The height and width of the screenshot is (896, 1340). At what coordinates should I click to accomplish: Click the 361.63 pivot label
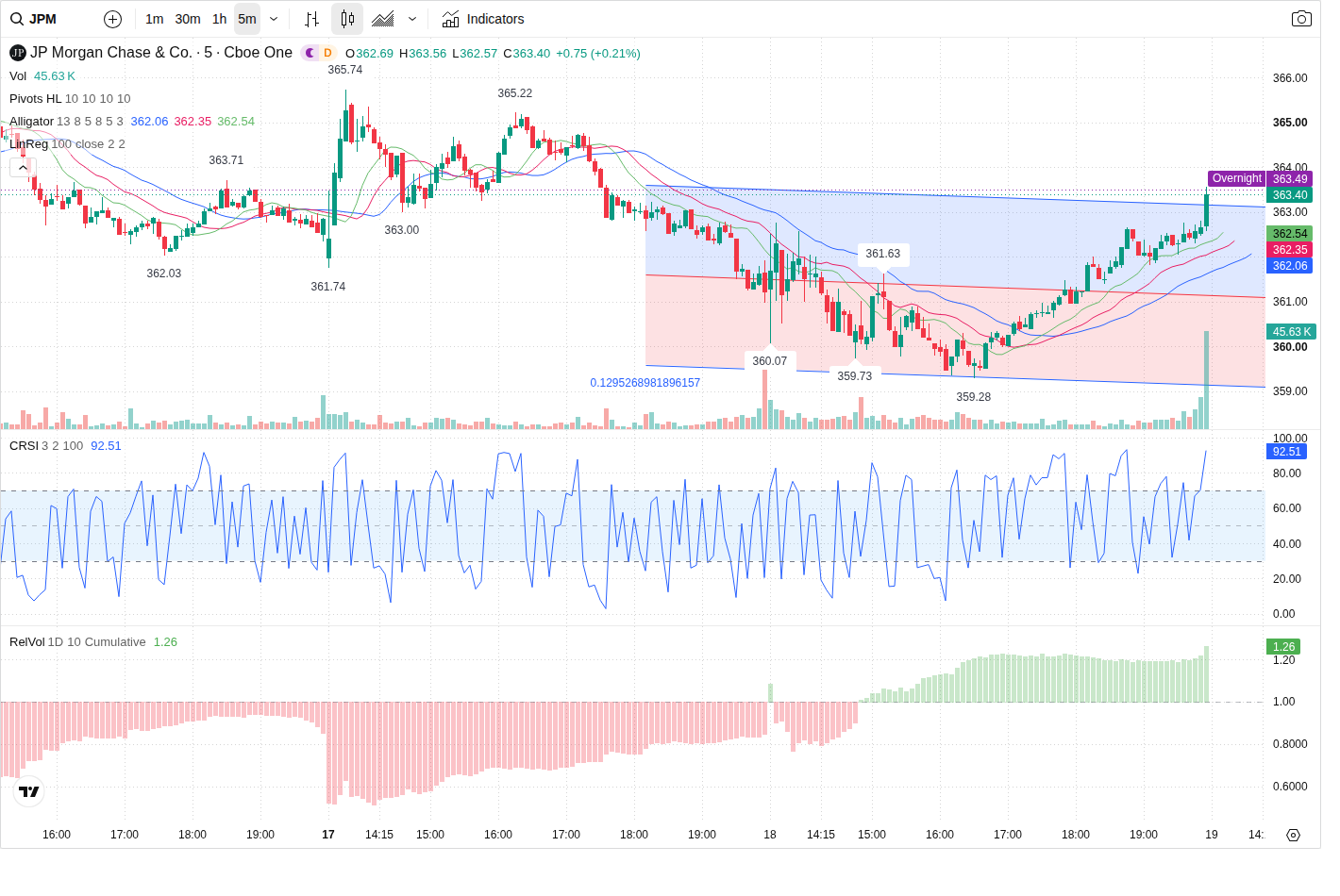(882, 254)
